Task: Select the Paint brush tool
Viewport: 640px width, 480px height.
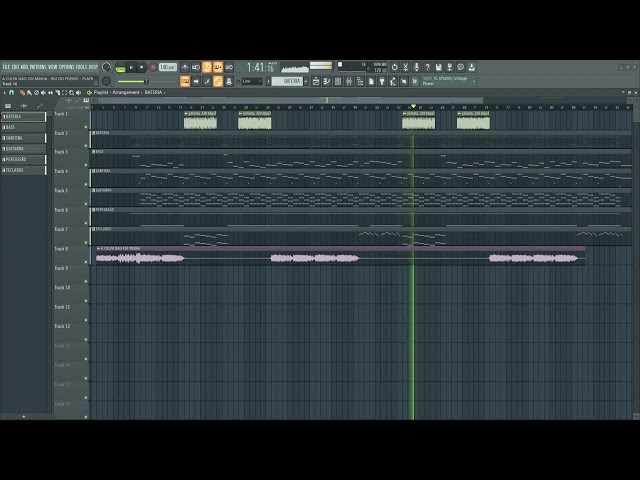Action: coord(29,93)
